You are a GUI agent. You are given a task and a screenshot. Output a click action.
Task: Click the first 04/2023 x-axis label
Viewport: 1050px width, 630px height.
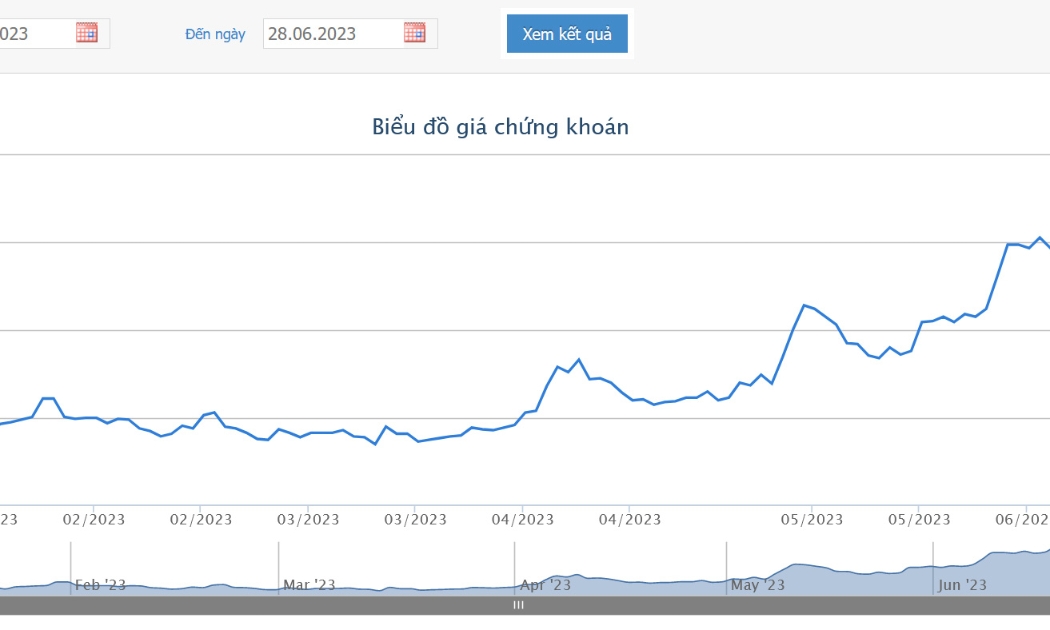coord(522,520)
